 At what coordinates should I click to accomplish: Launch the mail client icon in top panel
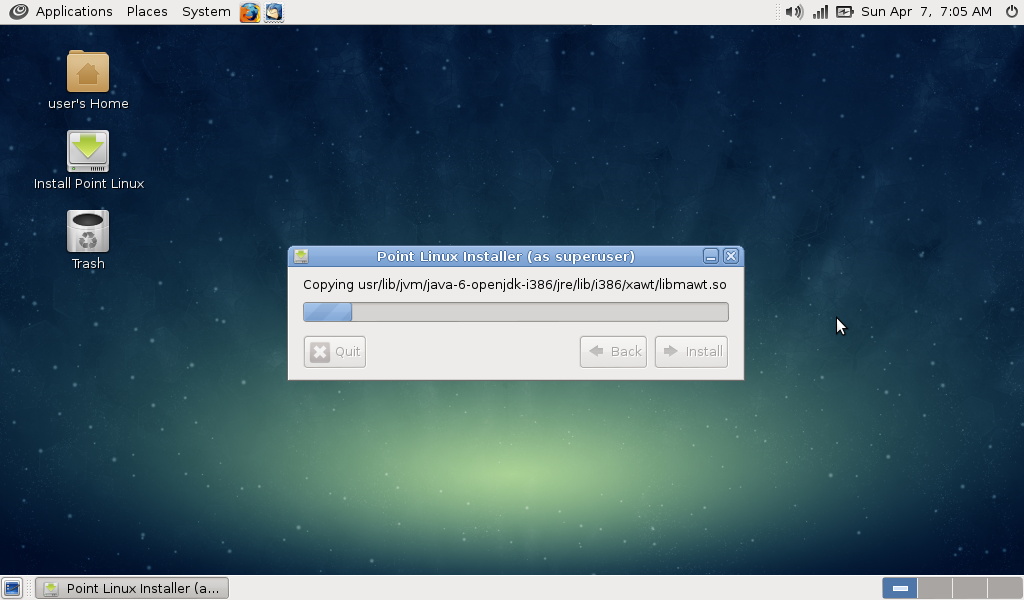[x=274, y=12]
